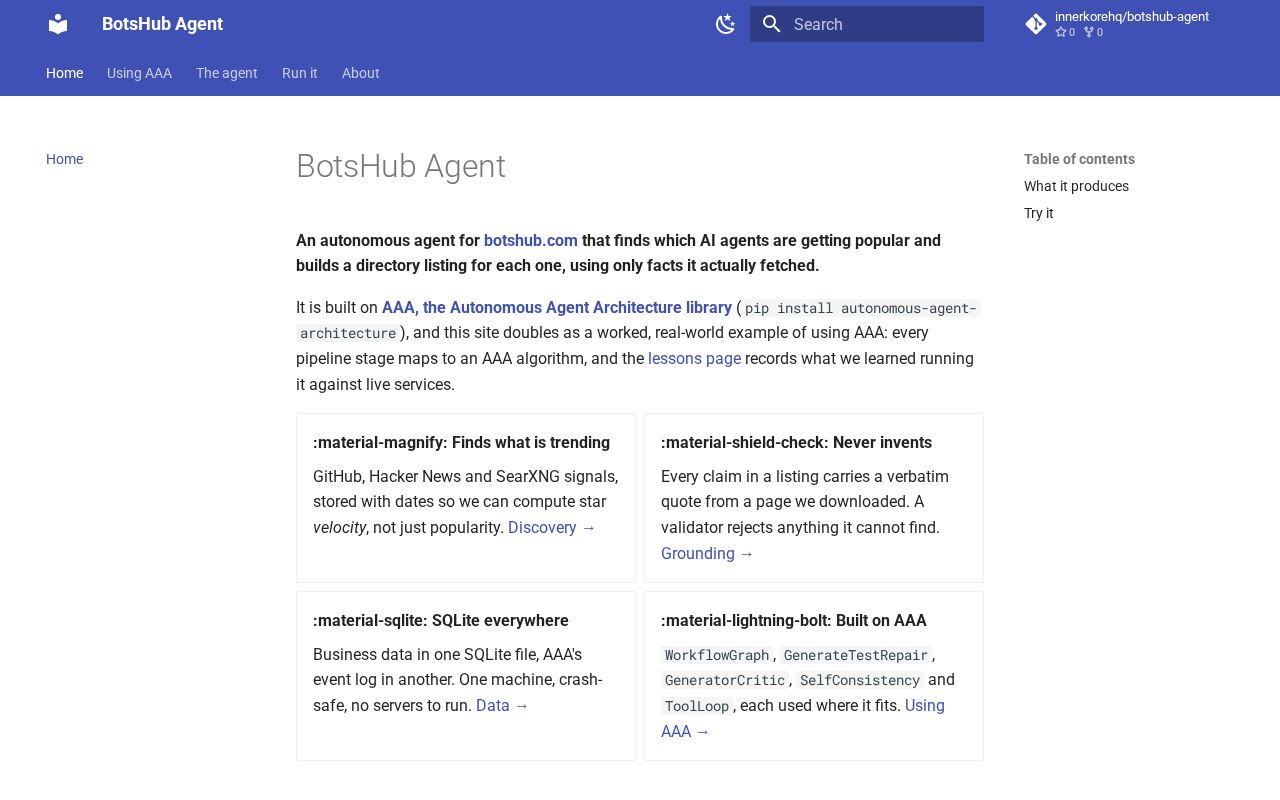This screenshot has height=800, width=1280.
Task: Click the SelfConsistency code label
Action: (860, 680)
